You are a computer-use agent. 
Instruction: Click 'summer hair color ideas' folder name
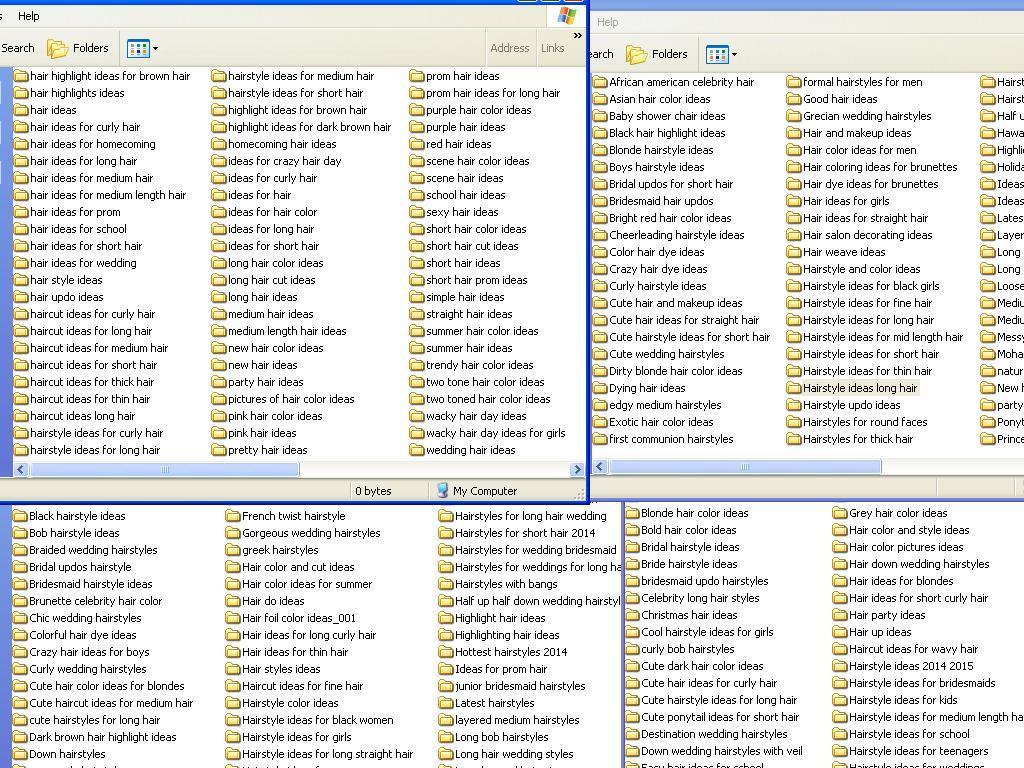(482, 330)
